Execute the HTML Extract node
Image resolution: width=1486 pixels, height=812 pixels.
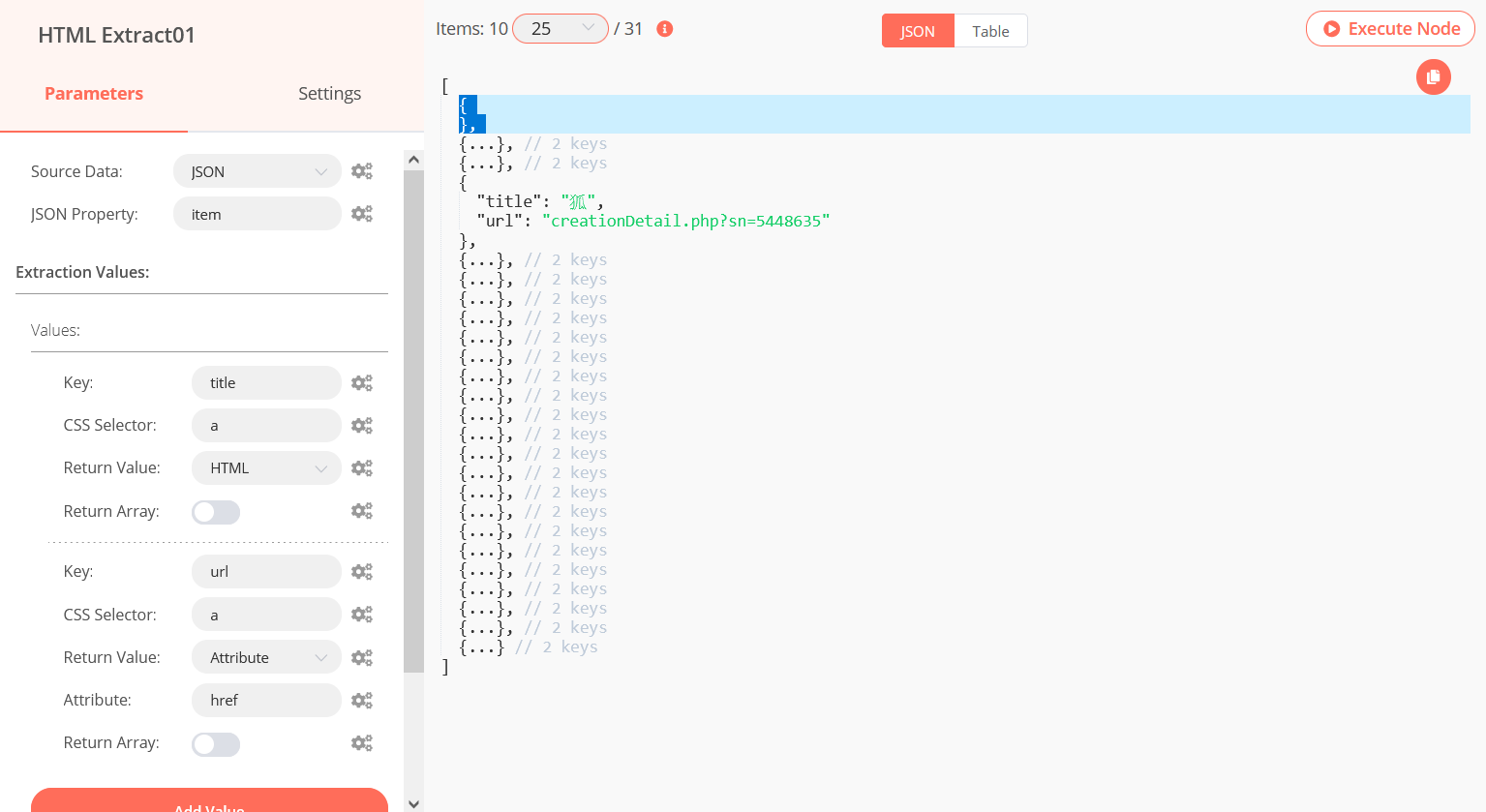coord(1390,28)
